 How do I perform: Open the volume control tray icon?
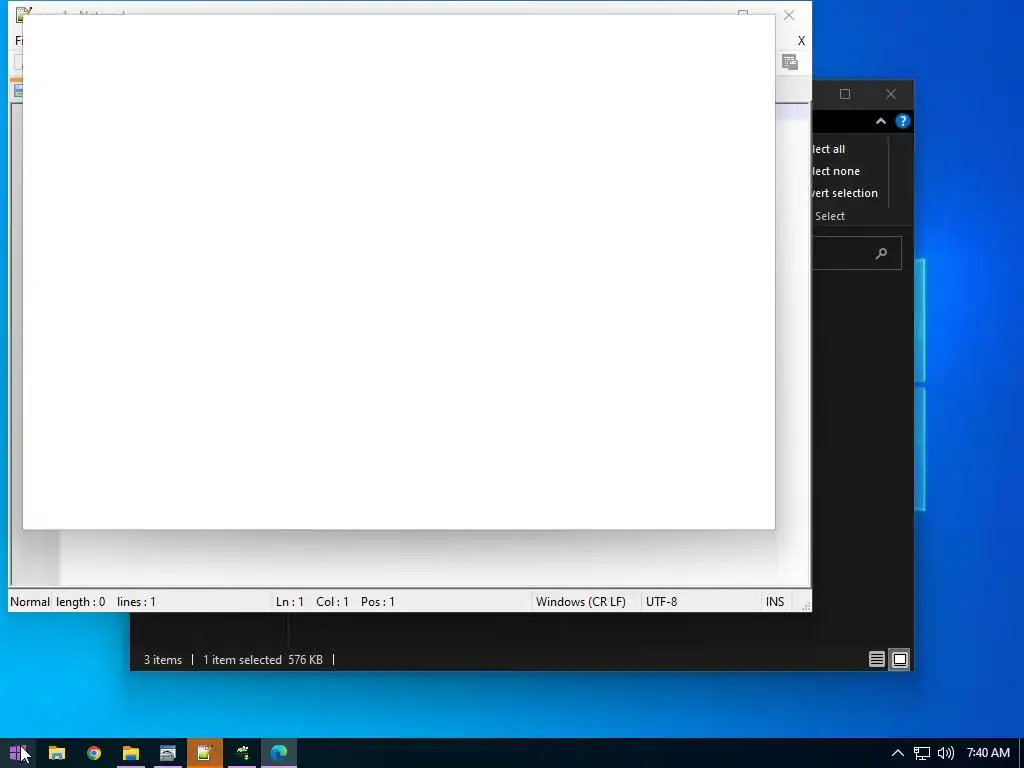point(946,753)
